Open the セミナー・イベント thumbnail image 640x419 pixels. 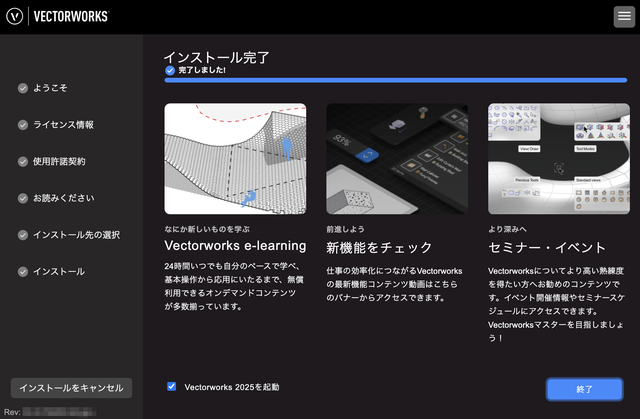[559, 159]
